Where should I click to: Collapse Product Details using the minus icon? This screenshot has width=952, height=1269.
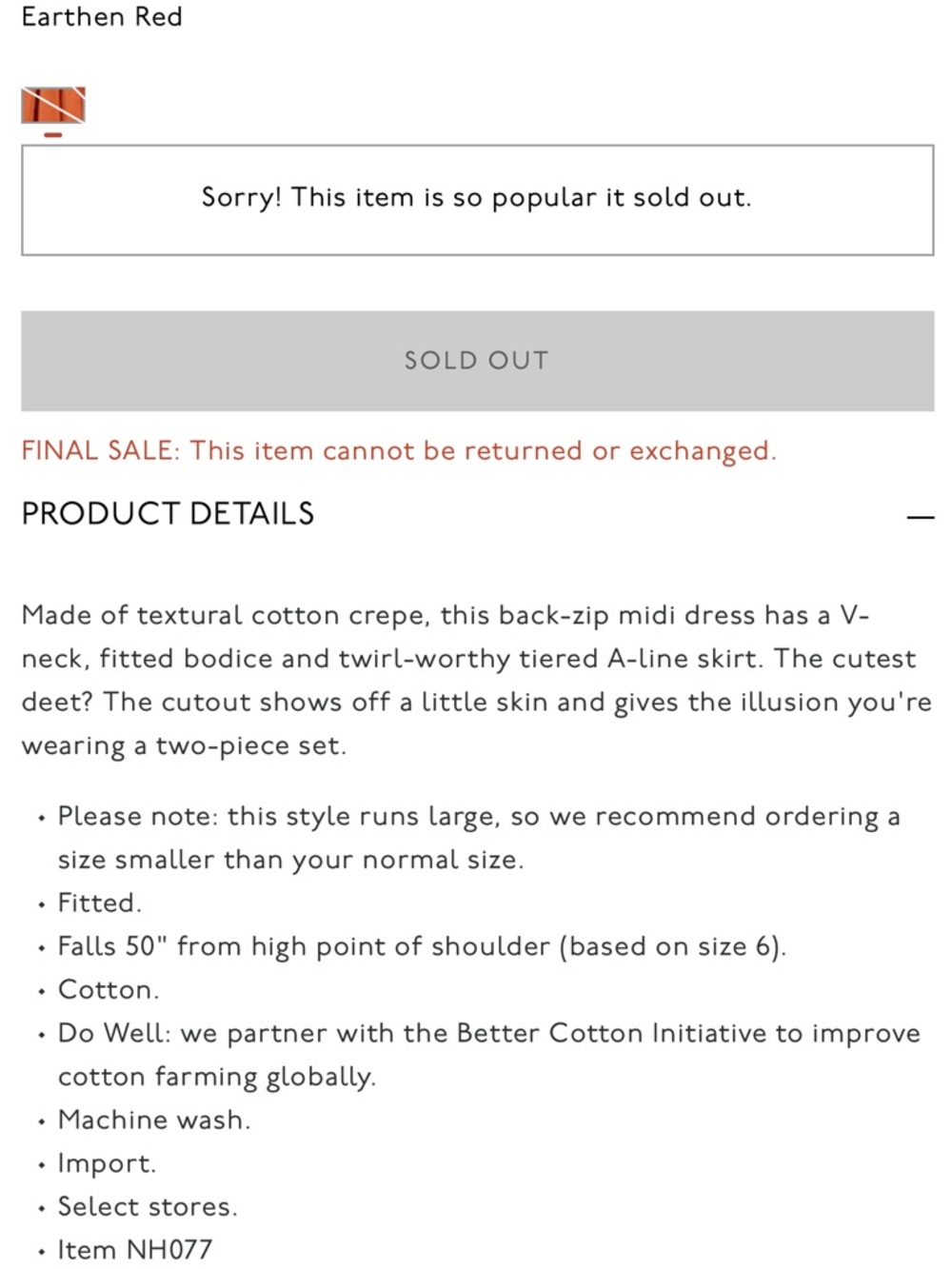pyautogui.click(x=920, y=517)
